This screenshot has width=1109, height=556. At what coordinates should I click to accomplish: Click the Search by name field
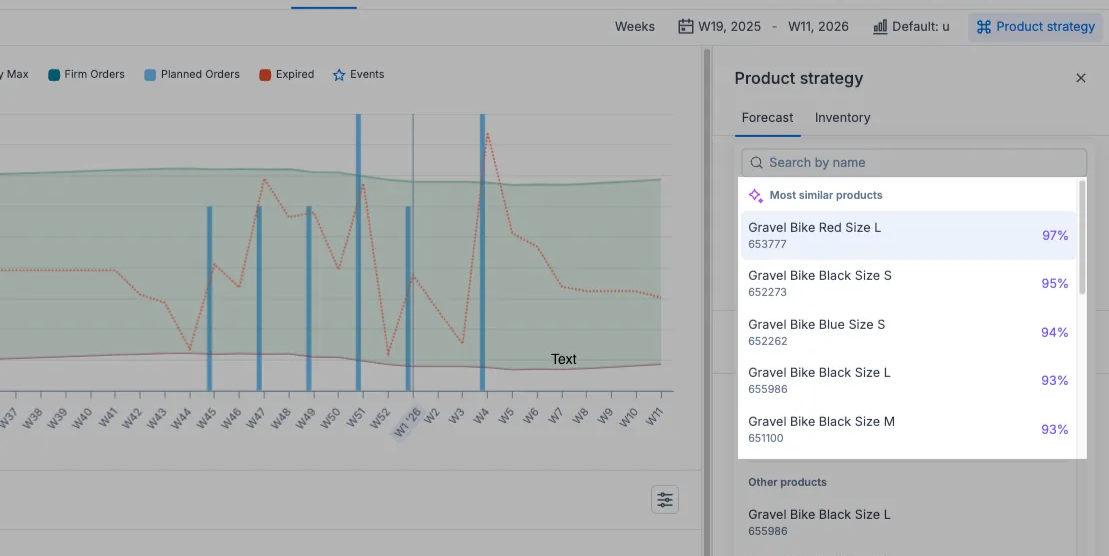920,163
